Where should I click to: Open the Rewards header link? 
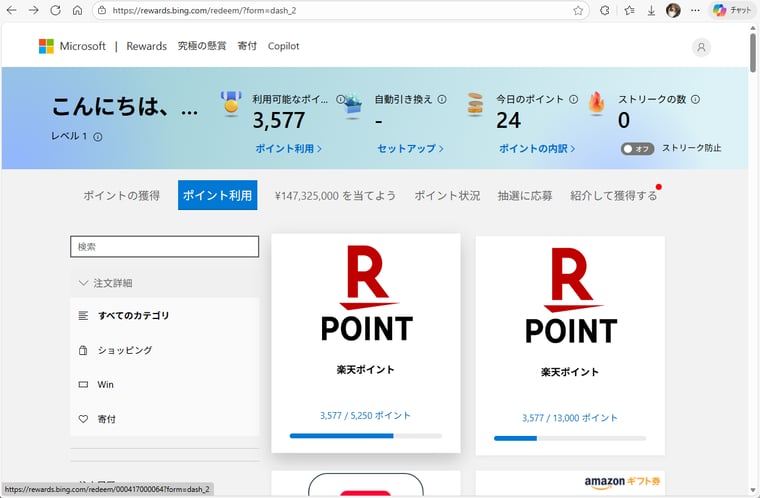click(x=146, y=46)
